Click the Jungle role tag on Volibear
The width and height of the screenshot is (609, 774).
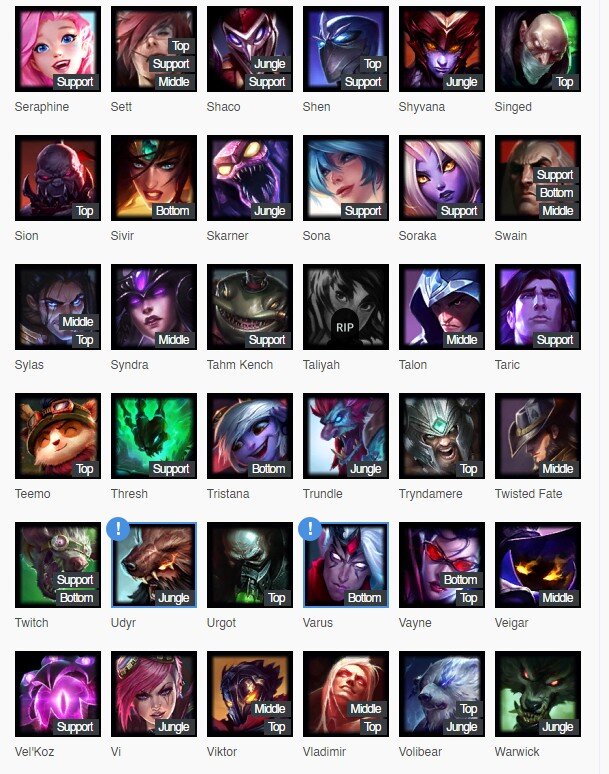tap(462, 727)
